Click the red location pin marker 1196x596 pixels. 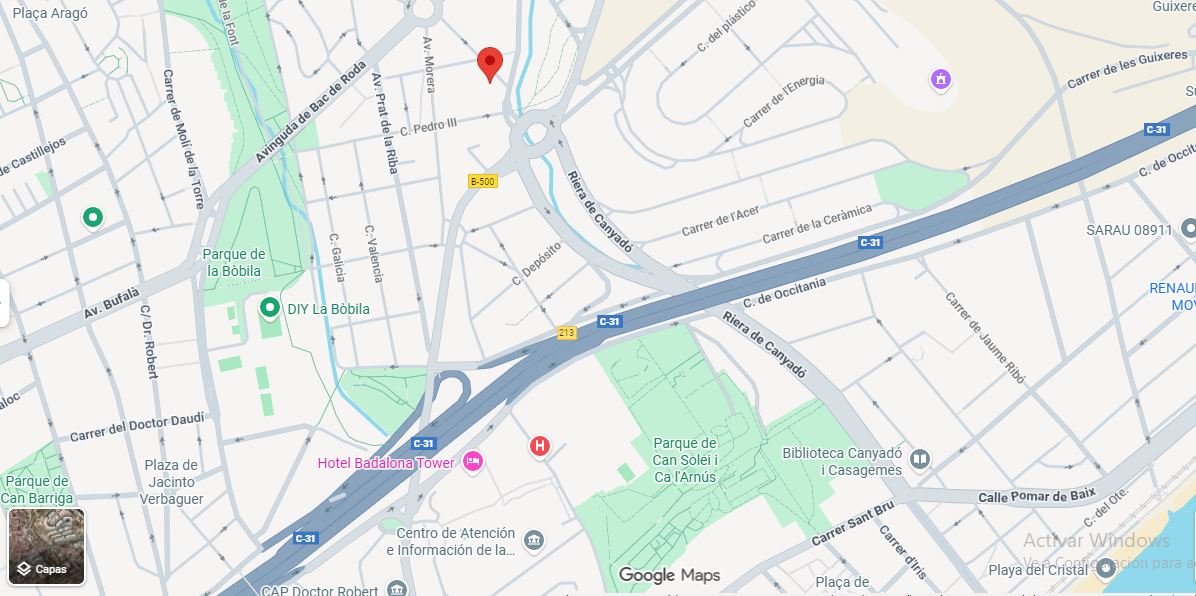pos(490,64)
